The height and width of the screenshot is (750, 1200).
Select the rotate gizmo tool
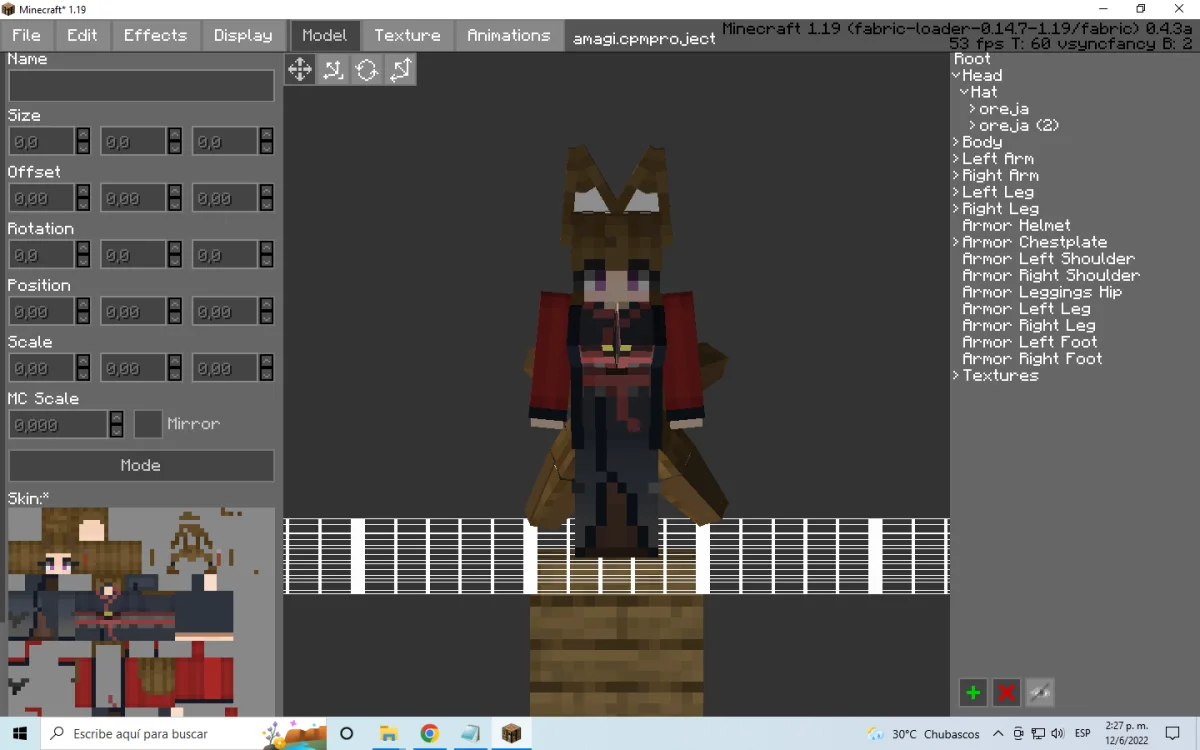point(367,69)
